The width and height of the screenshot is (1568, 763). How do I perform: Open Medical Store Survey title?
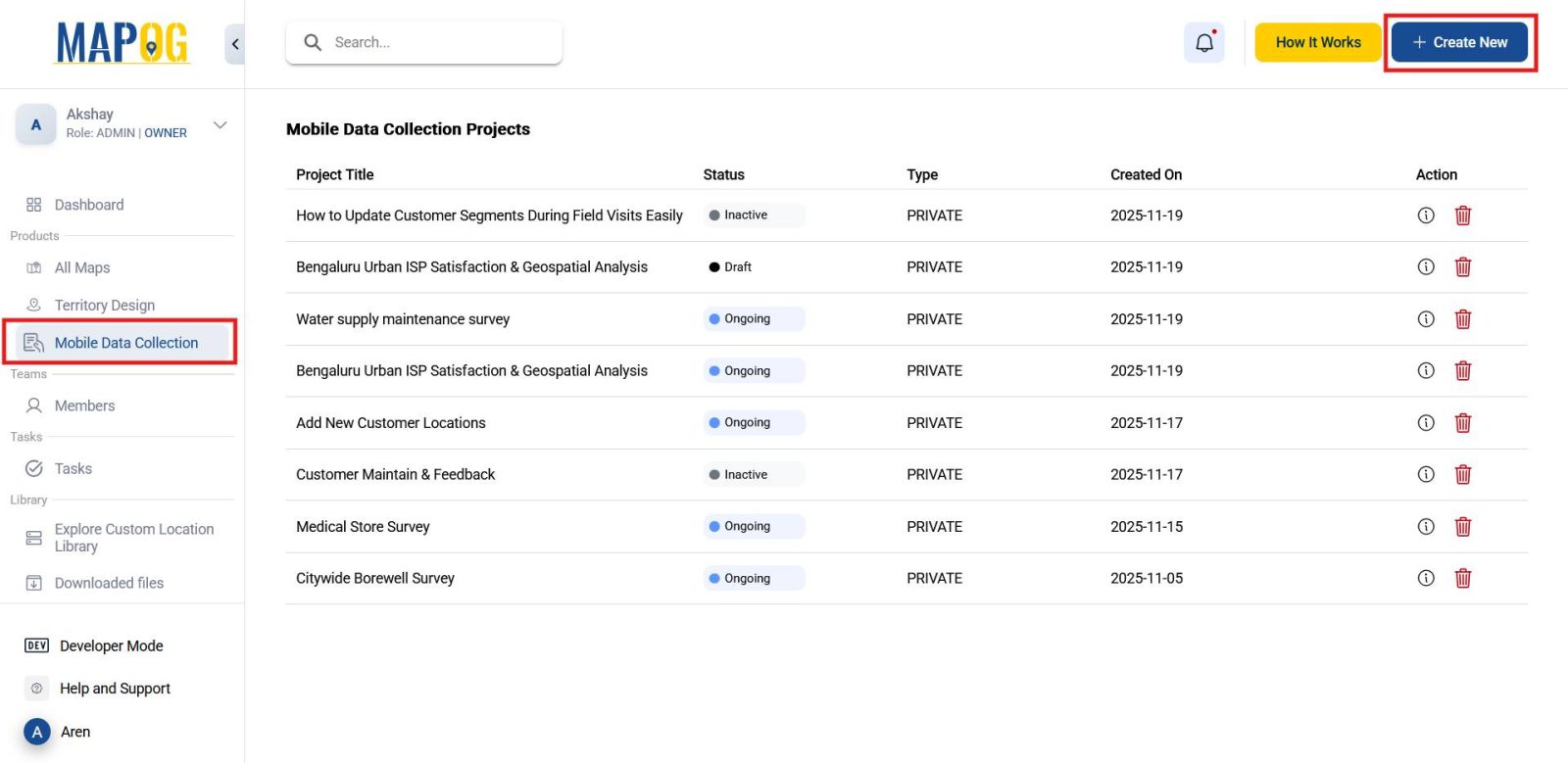[x=363, y=527]
